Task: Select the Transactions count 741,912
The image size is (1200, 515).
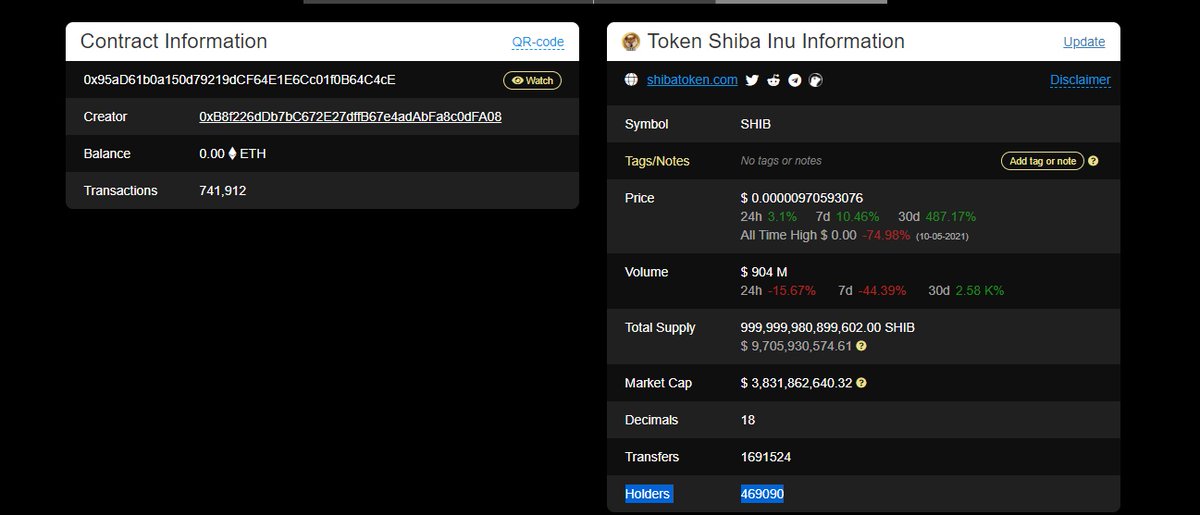Action: [x=223, y=191]
